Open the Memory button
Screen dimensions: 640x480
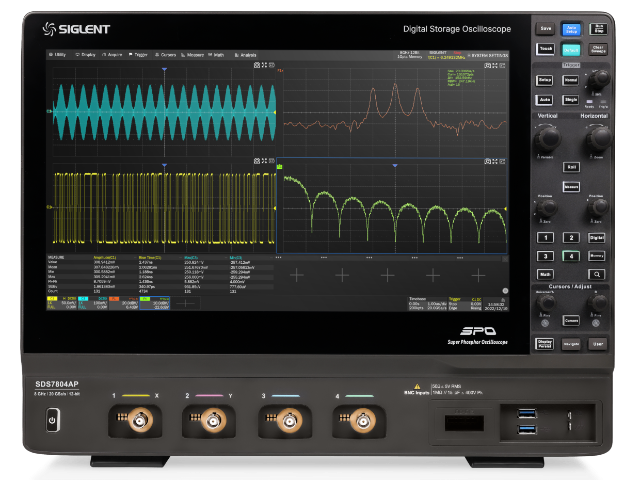click(x=597, y=256)
